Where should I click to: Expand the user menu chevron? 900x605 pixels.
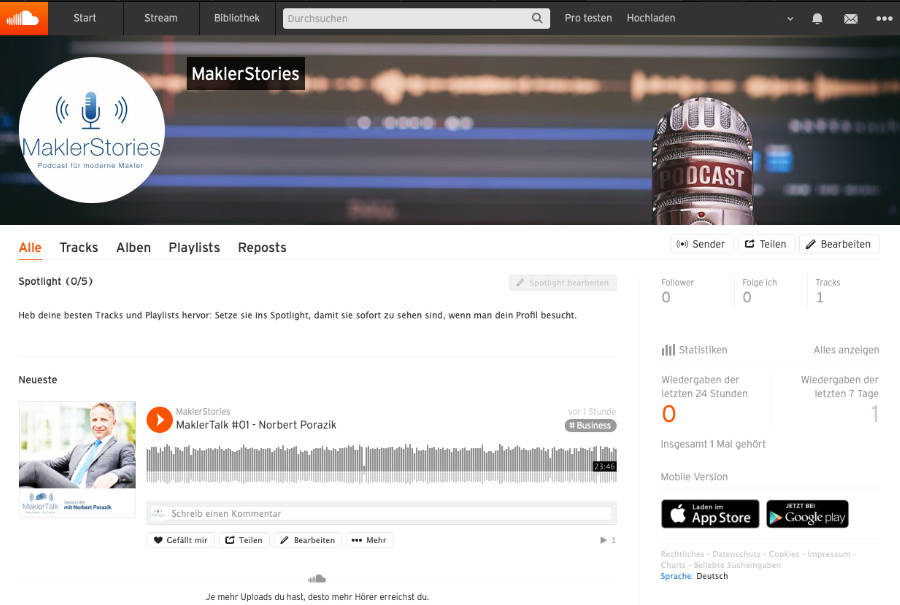pyautogui.click(x=790, y=18)
